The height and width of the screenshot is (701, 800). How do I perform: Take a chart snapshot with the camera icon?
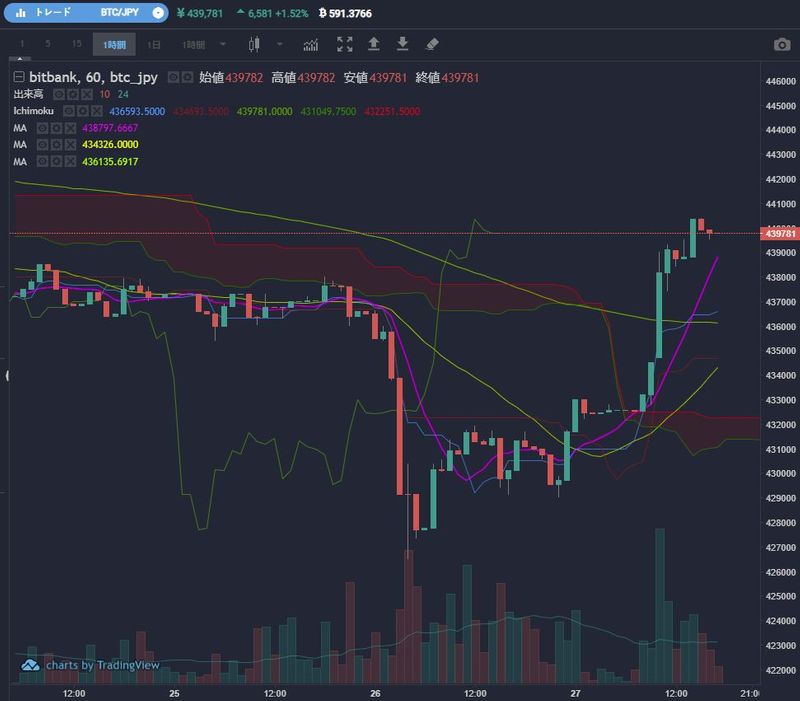point(781,45)
